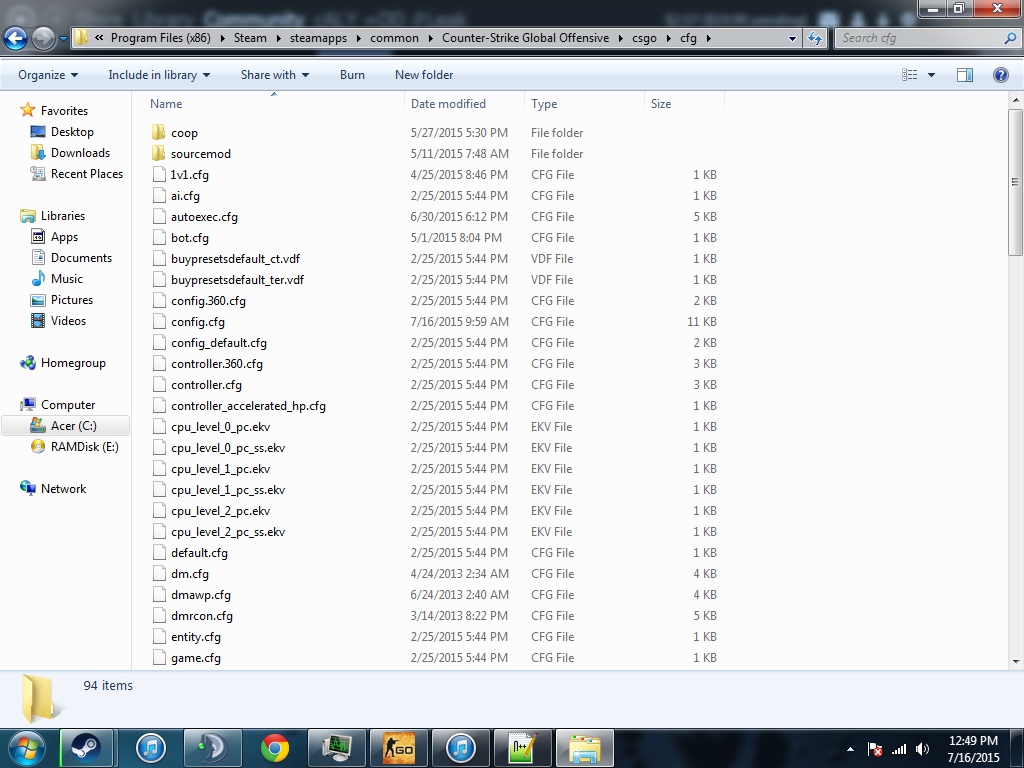Click the Forward navigation arrow
1024x768 pixels.
pyautogui.click(x=43, y=38)
